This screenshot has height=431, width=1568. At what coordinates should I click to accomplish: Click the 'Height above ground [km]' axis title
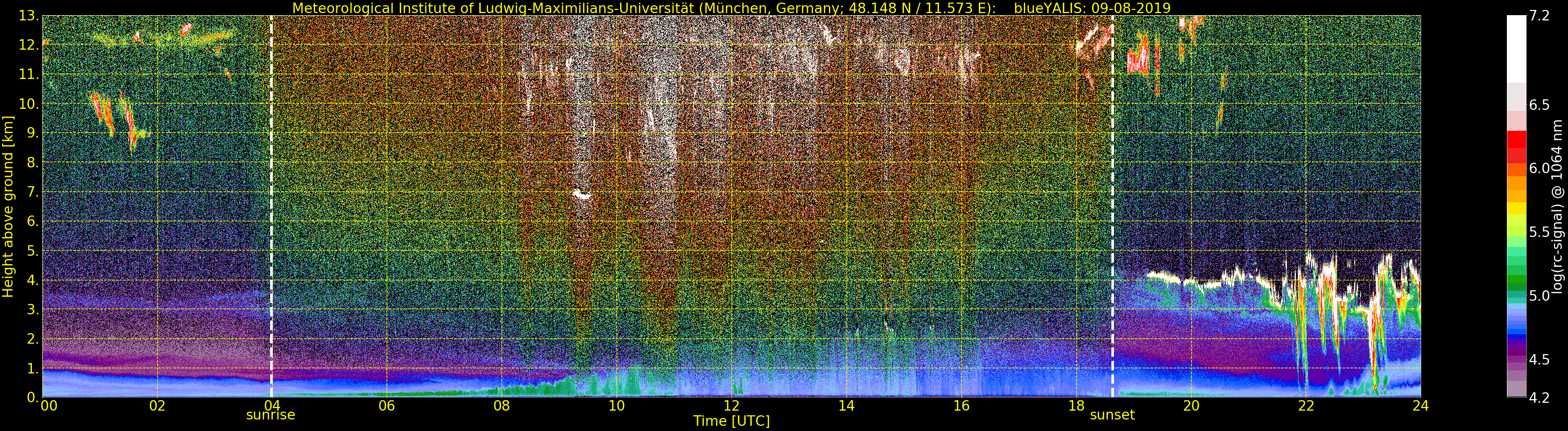coord(8,207)
